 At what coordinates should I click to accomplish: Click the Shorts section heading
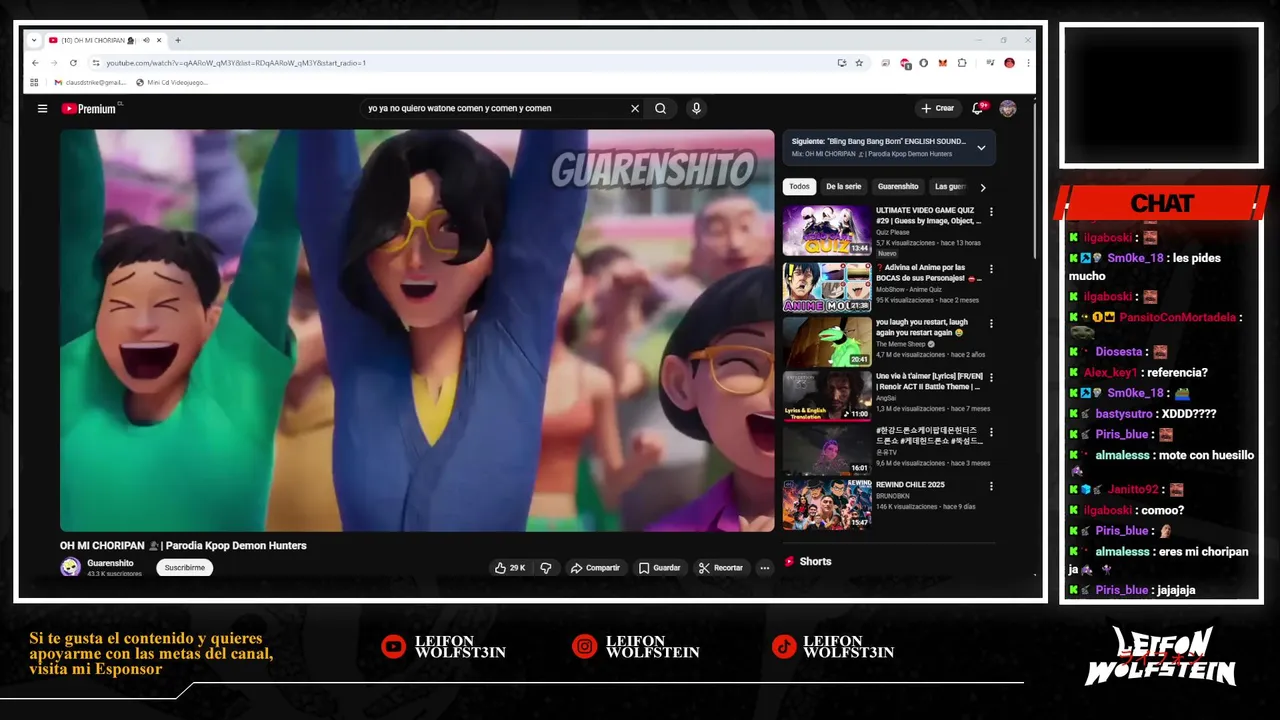(815, 562)
